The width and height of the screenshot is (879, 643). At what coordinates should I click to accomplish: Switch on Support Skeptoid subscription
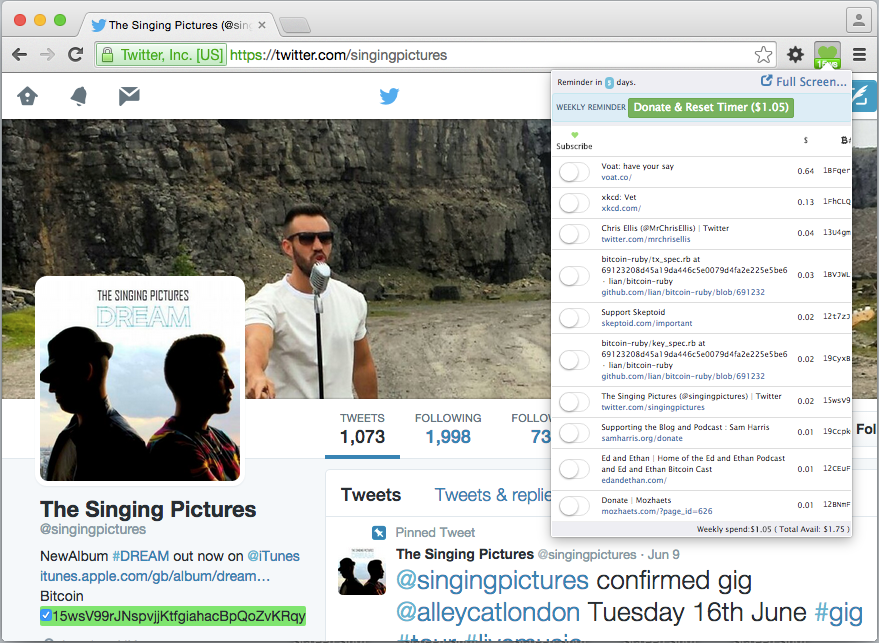pos(575,318)
